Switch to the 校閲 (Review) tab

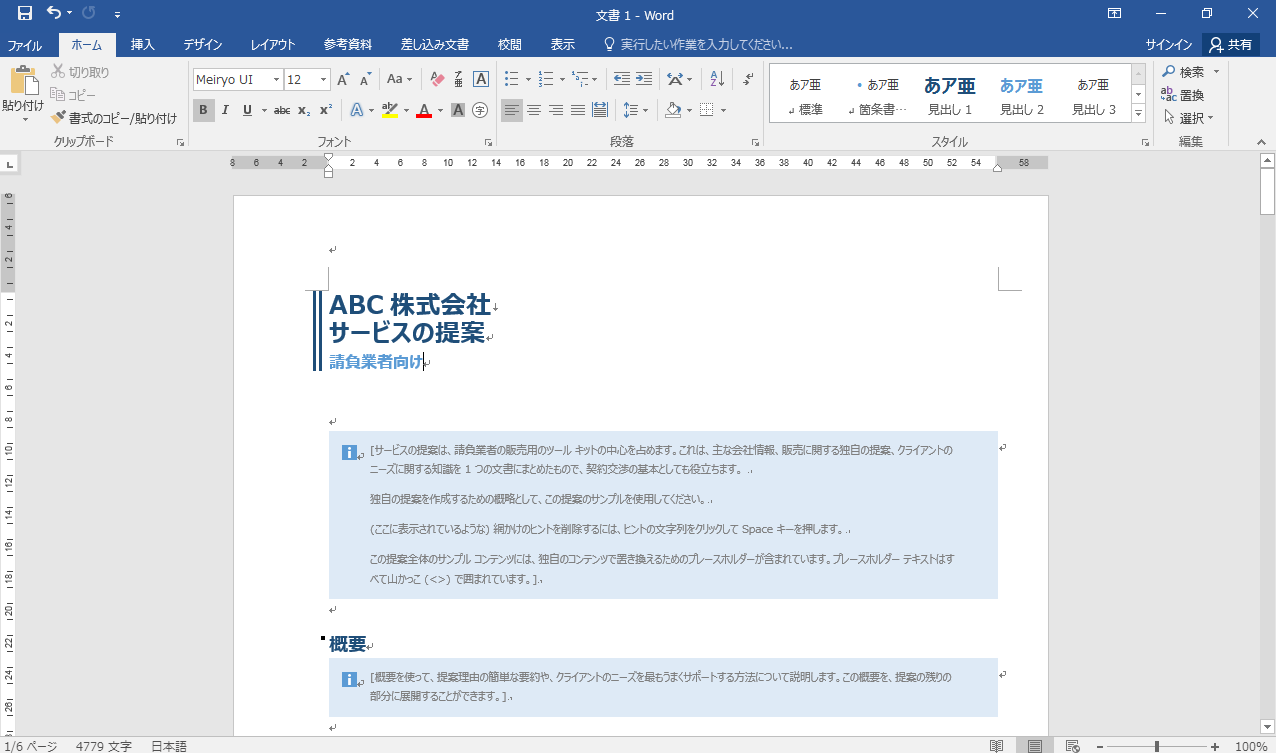510,45
